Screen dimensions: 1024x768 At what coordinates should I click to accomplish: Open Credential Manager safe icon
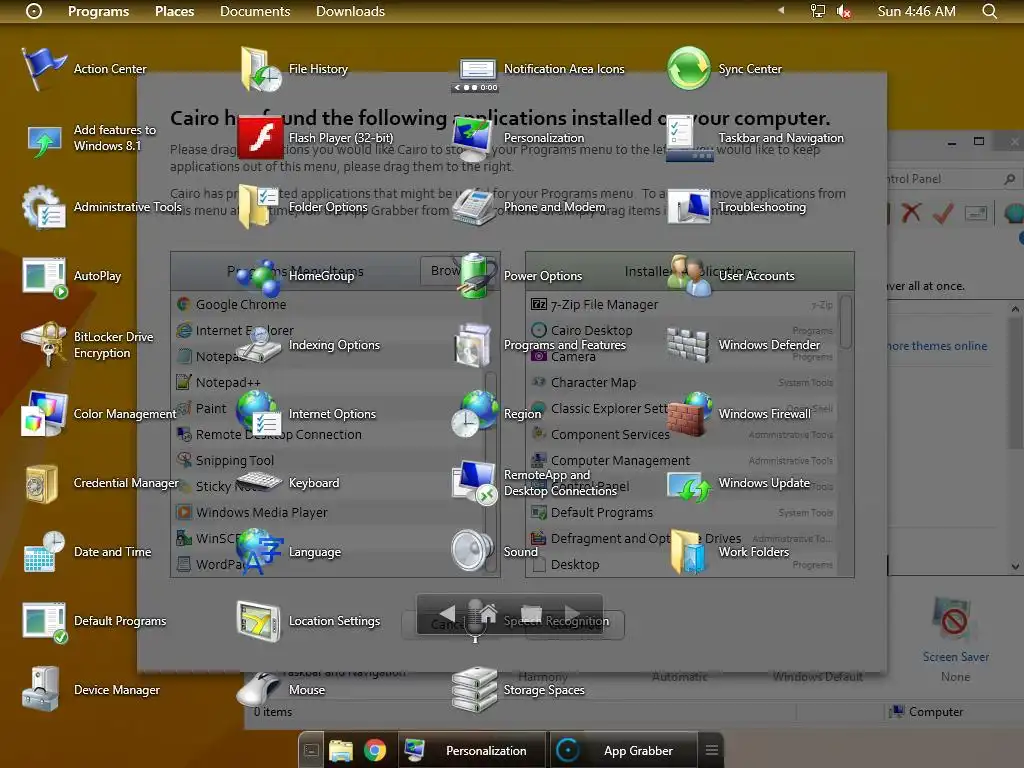tap(42, 483)
